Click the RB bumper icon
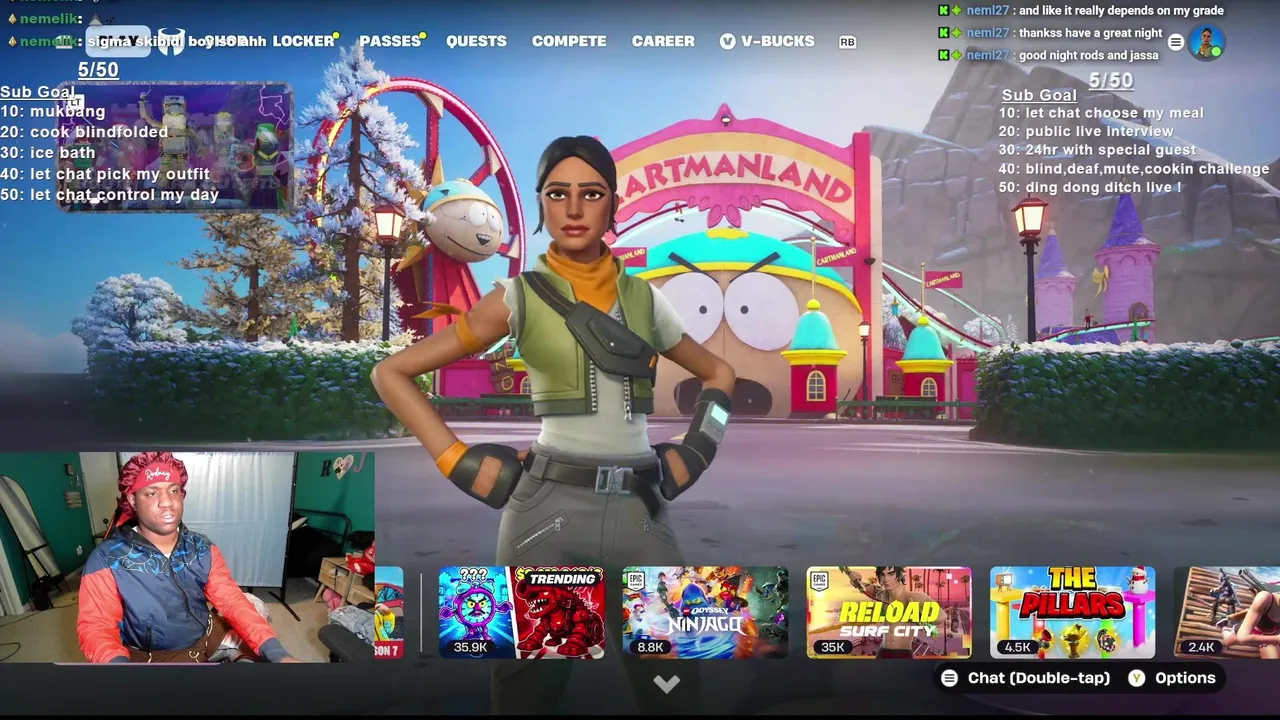The width and height of the screenshot is (1280, 720). point(847,42)
